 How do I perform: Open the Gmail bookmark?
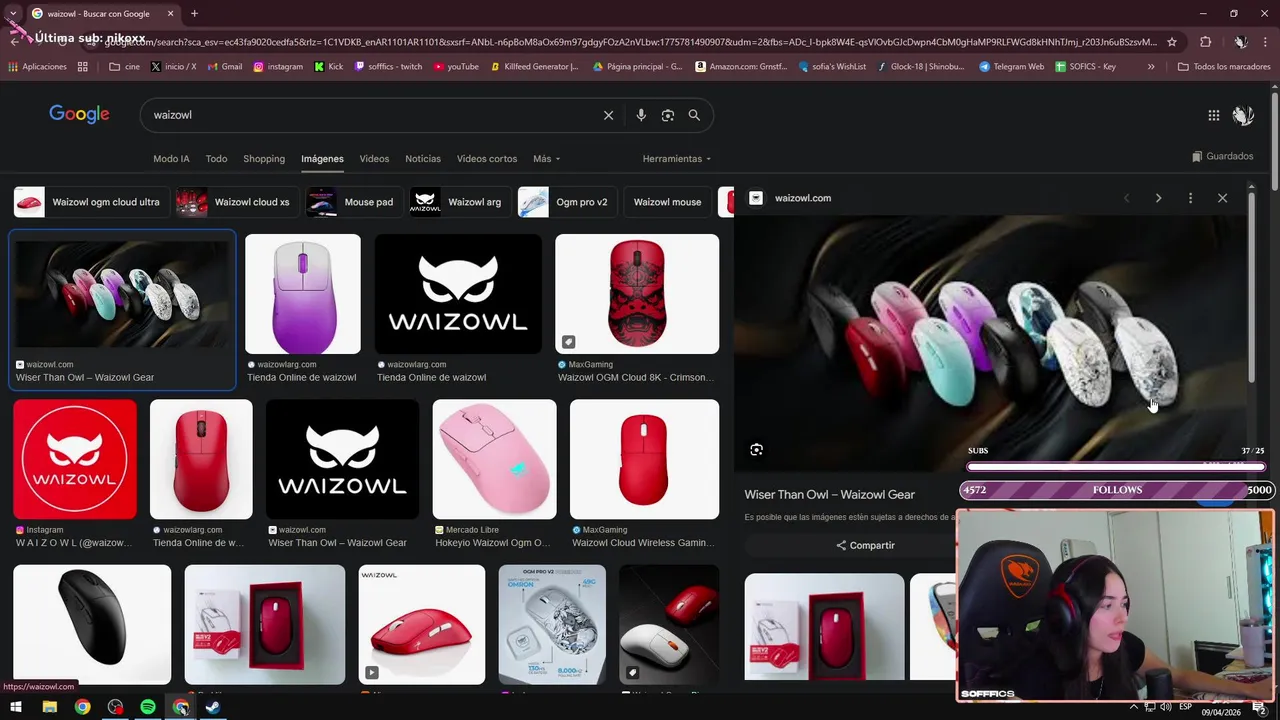[225, 67]
